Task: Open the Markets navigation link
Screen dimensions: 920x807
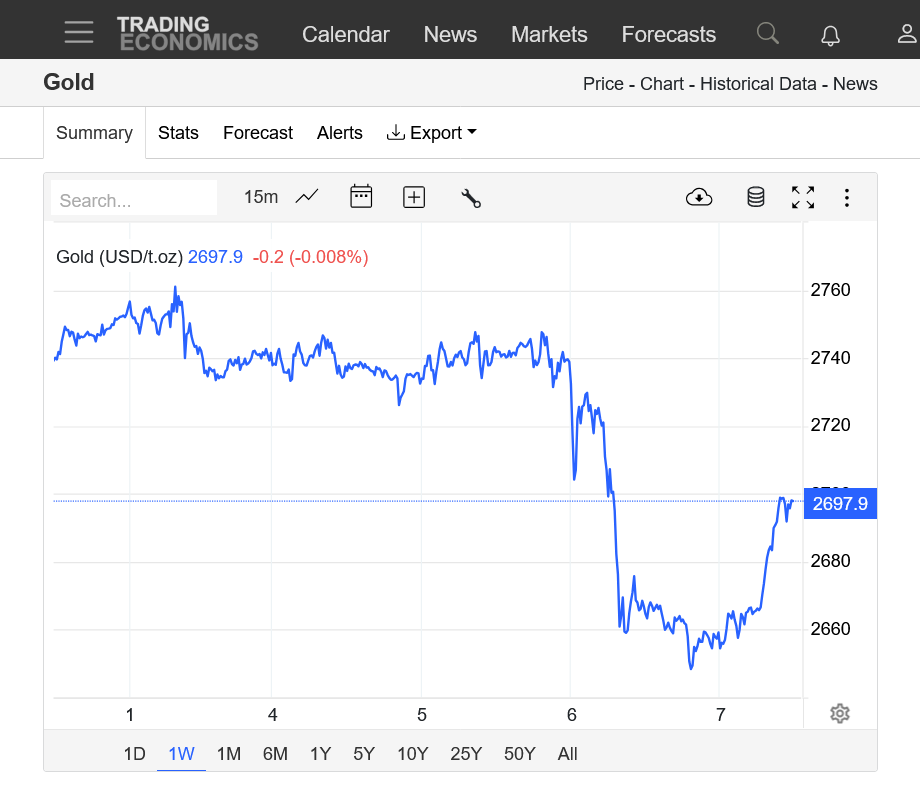Action: click(549, 34)
